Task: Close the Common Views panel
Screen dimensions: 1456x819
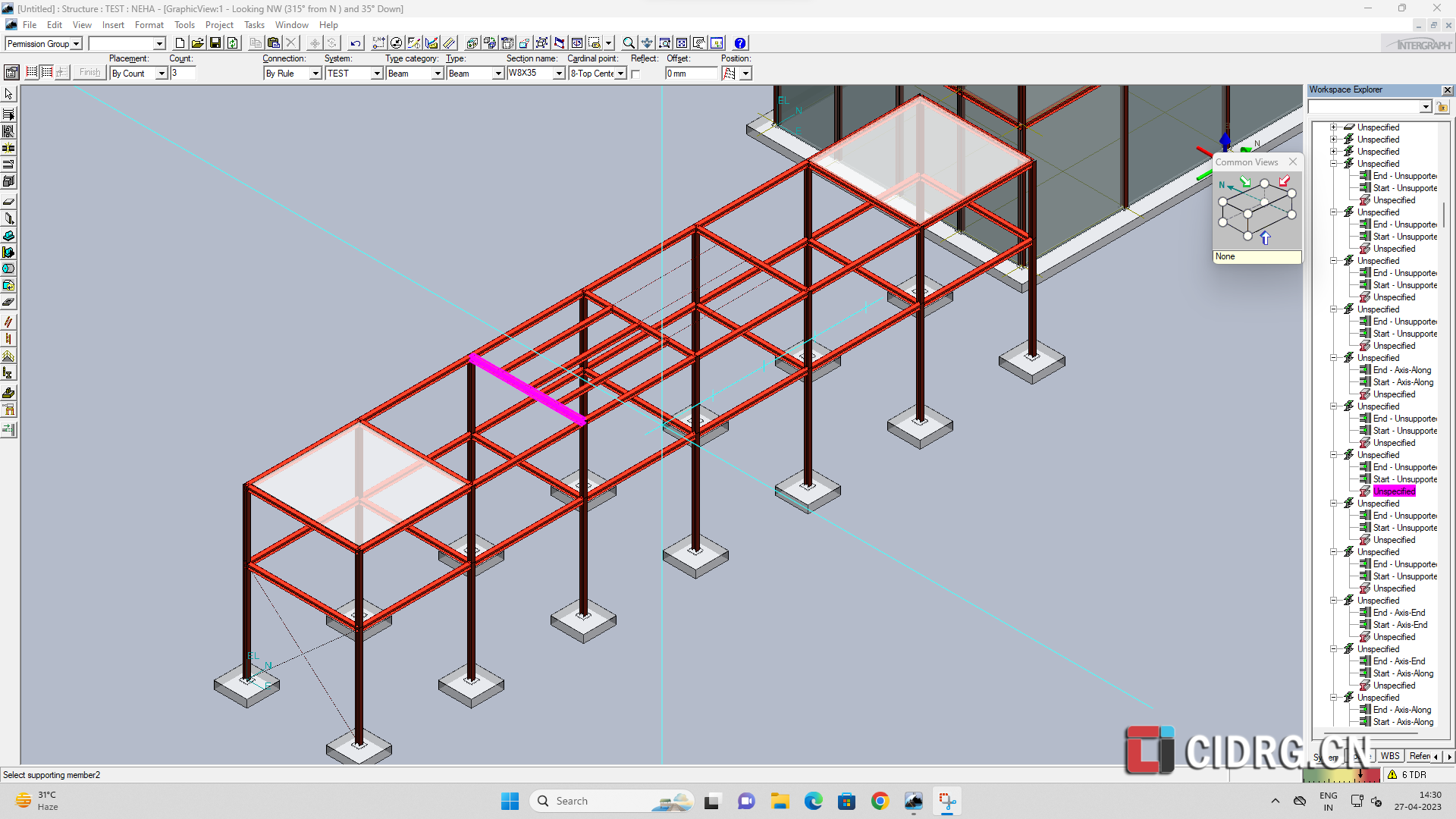Action: 1293,162
